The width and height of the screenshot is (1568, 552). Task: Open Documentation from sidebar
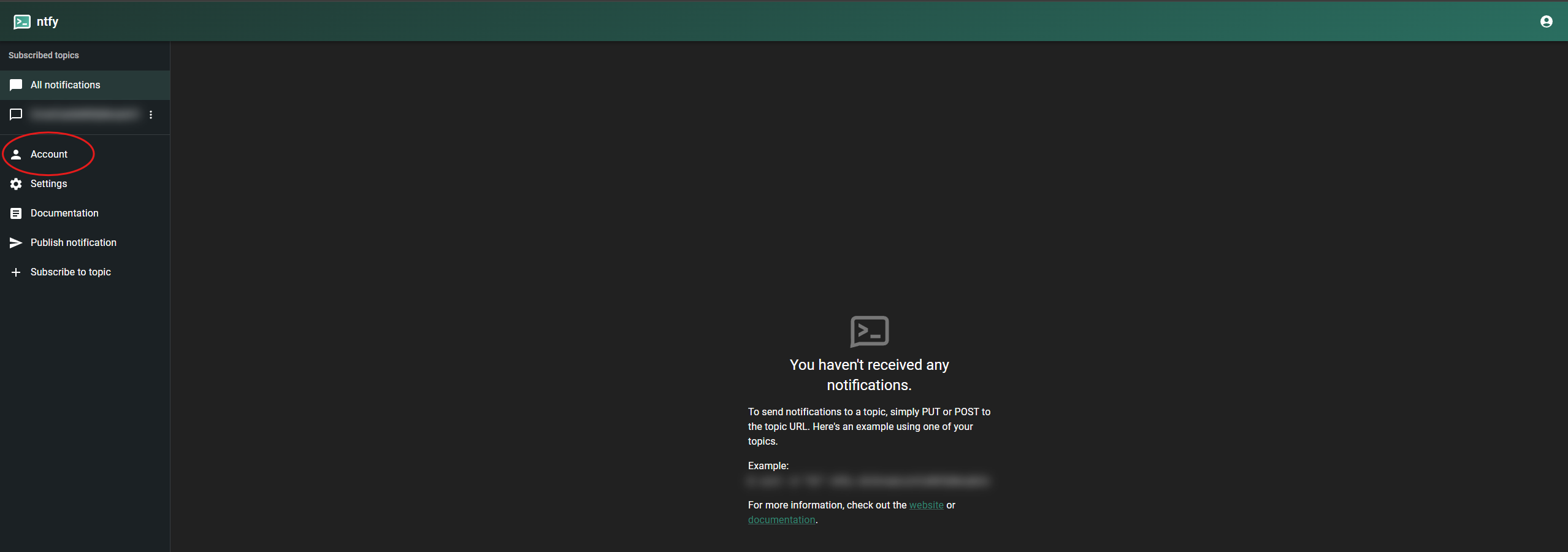click(85, 213)
